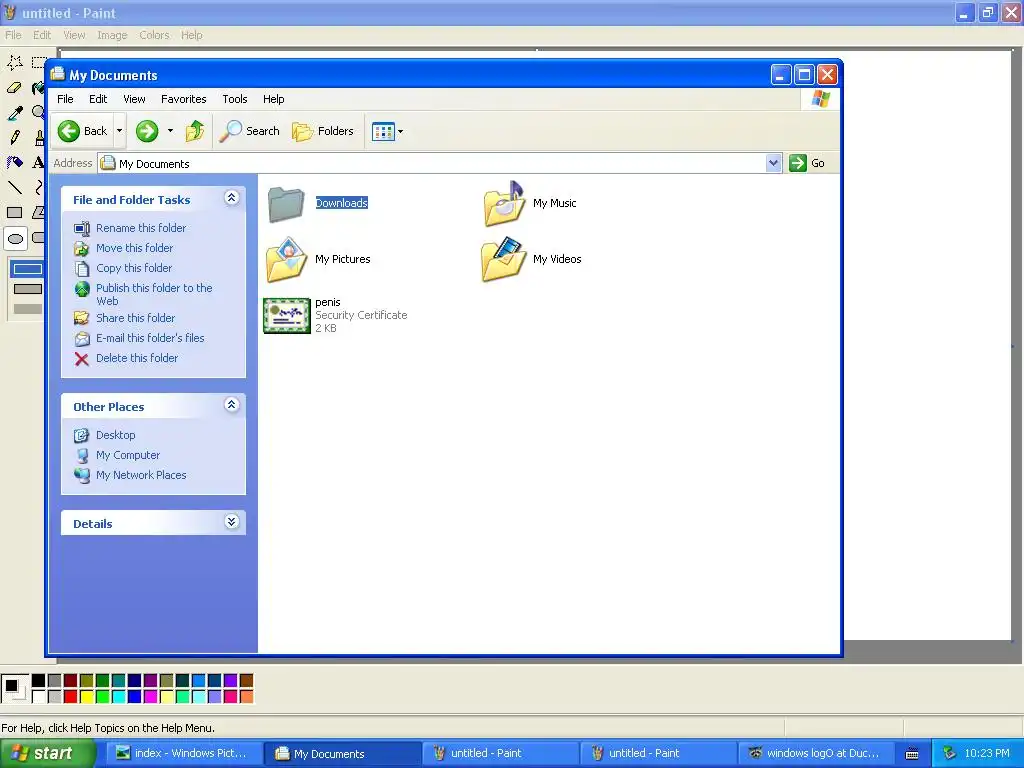The width and height of the screenshot is (1024, 768).
Task: Go up one folder level
Action: click(195, 131)
